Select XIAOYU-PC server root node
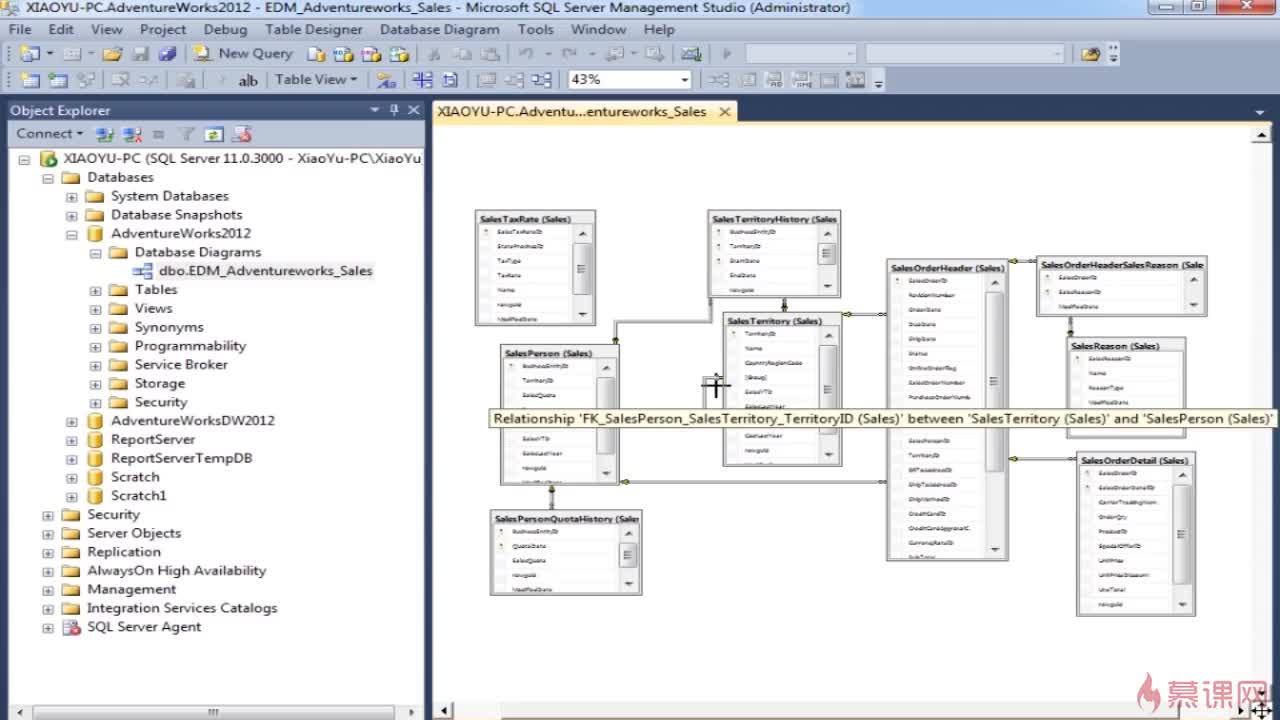Screen dimensions: 1280x720 coord(242,158)
